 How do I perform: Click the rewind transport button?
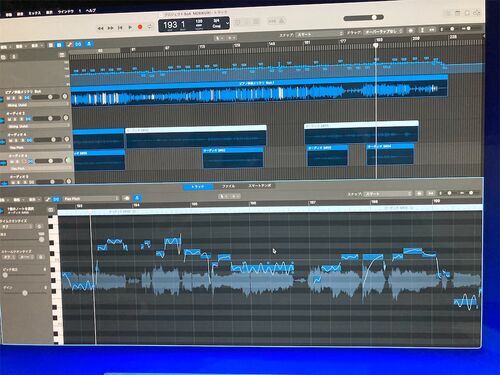pos(100,29)
